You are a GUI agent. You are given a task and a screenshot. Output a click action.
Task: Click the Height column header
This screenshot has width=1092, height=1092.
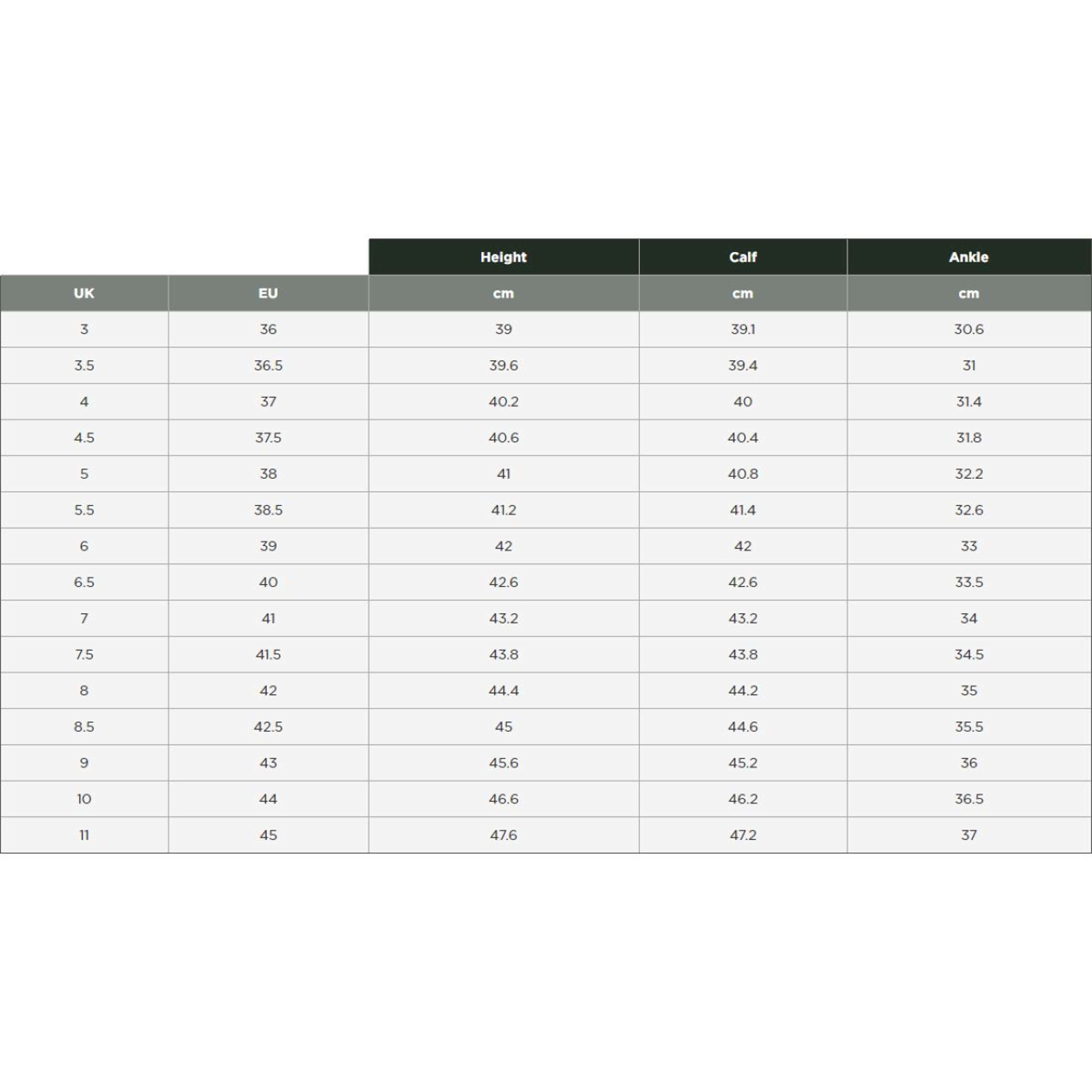(x=504, y=257)
